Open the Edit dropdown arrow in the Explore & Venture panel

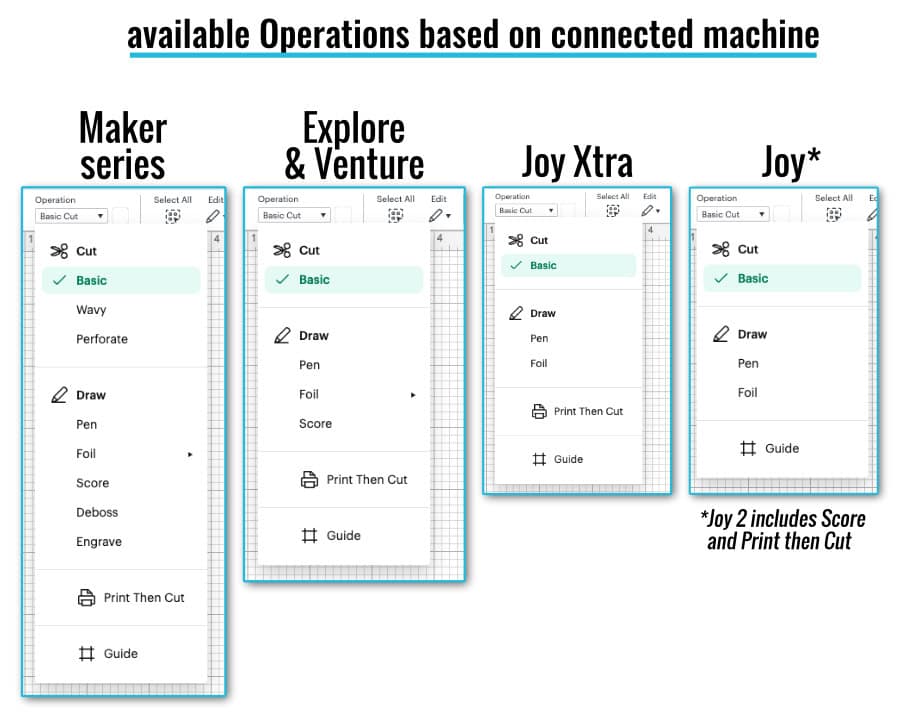tap(448, 216)
